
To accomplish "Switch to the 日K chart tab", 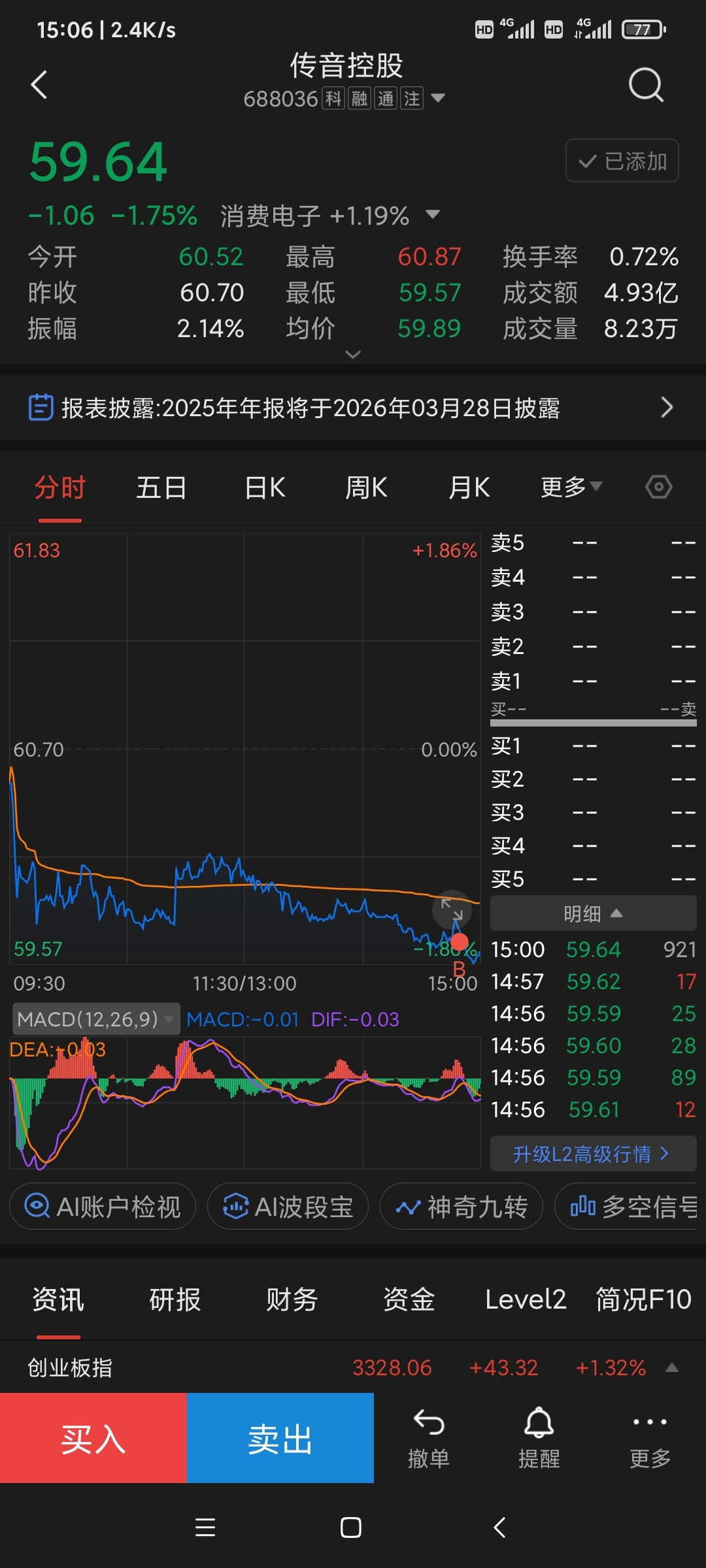I will pos(265,487).
